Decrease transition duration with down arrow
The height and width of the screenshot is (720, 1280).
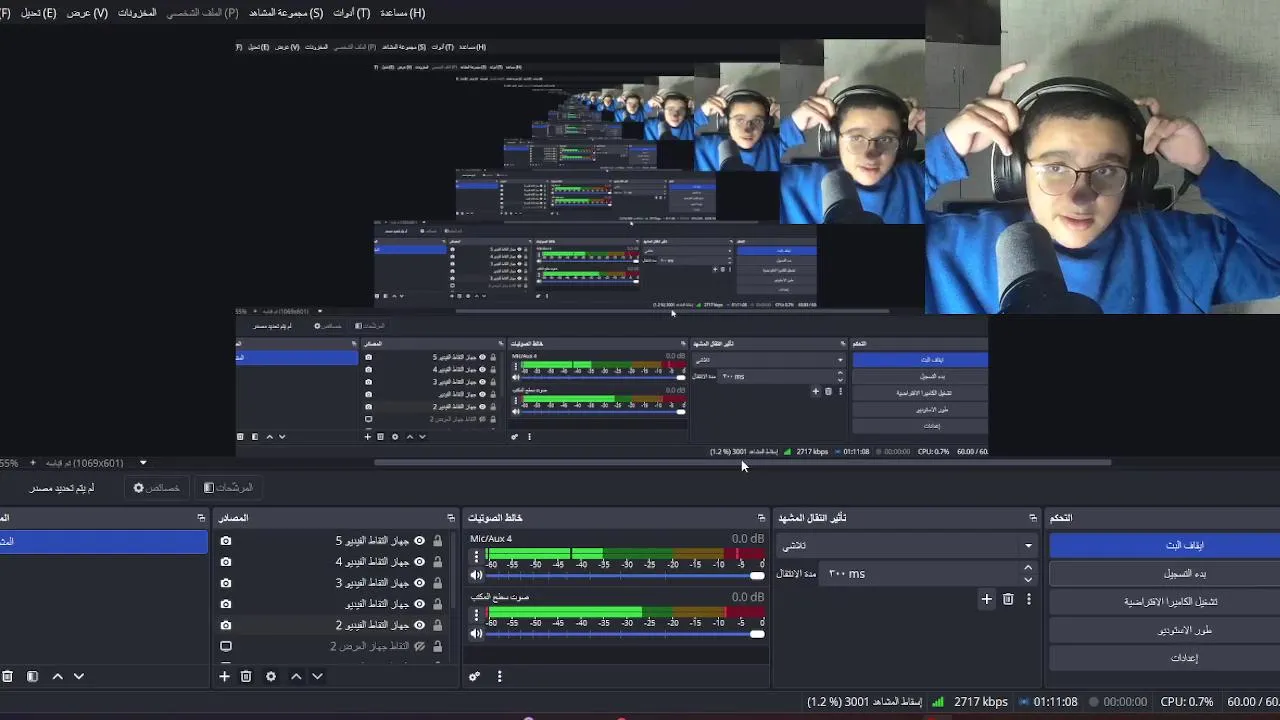coord(1028,580)
